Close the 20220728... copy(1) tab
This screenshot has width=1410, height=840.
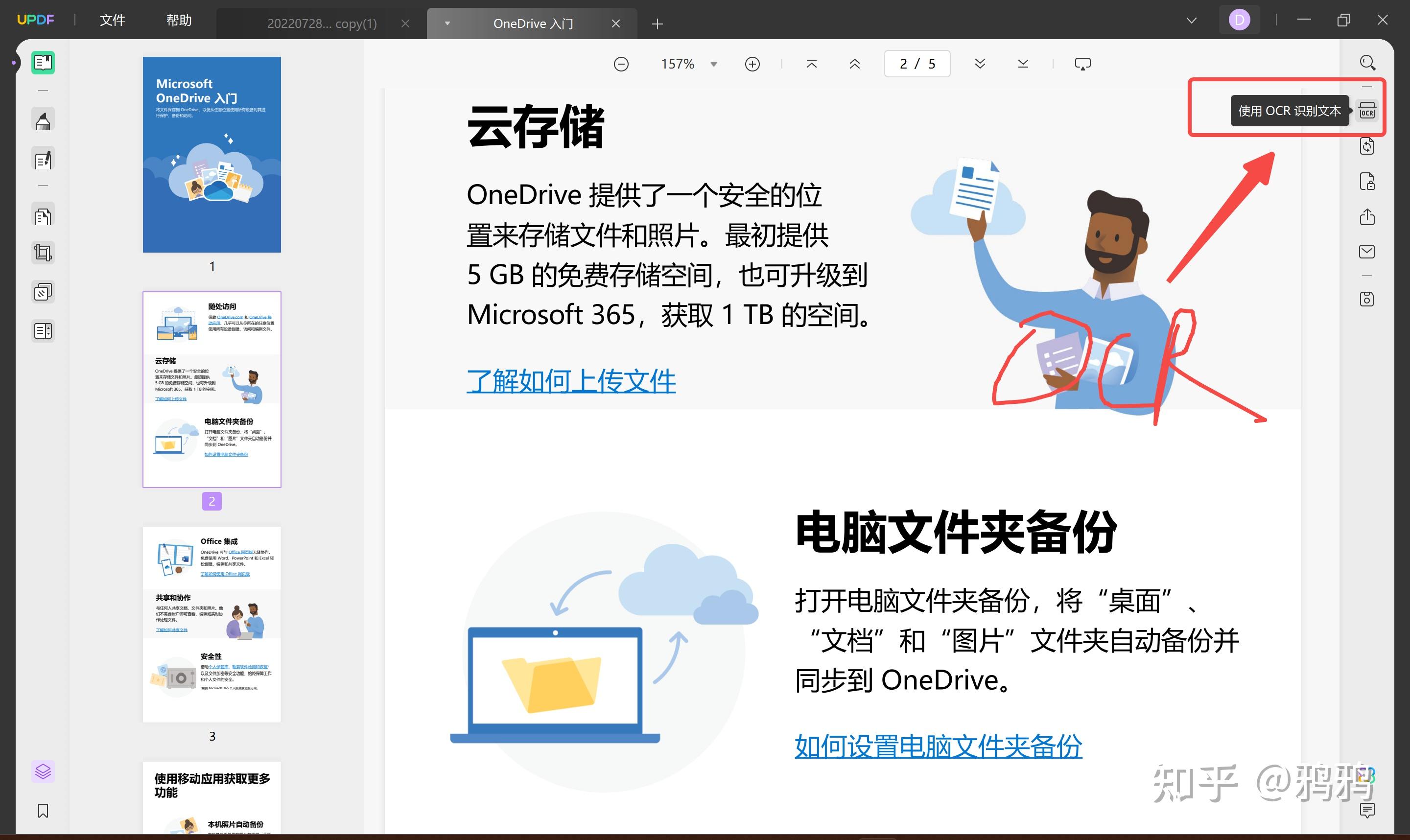pyautogui.click(x=405, y=23)
